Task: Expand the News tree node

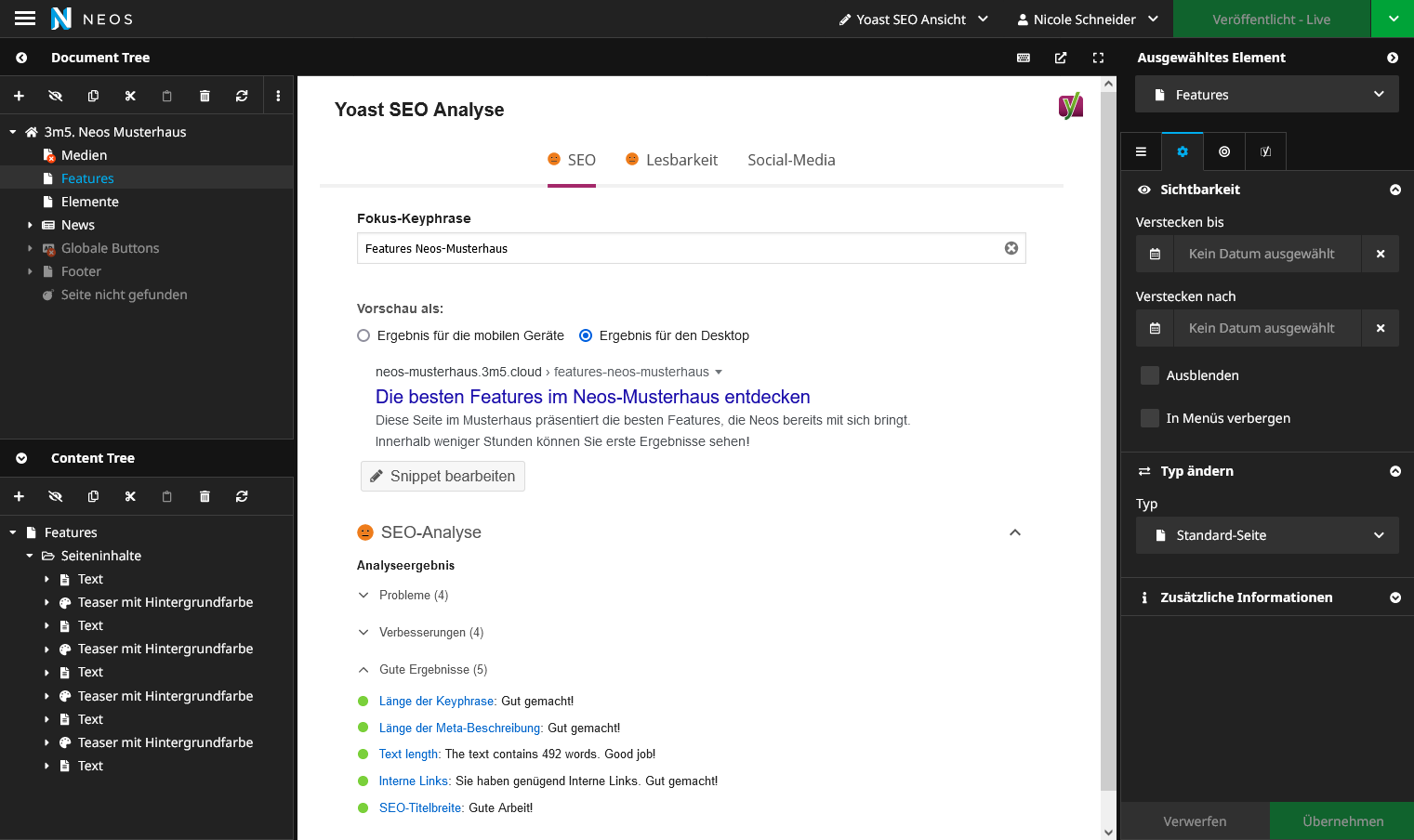Action: pyautogui.click(x=30, y=225)
